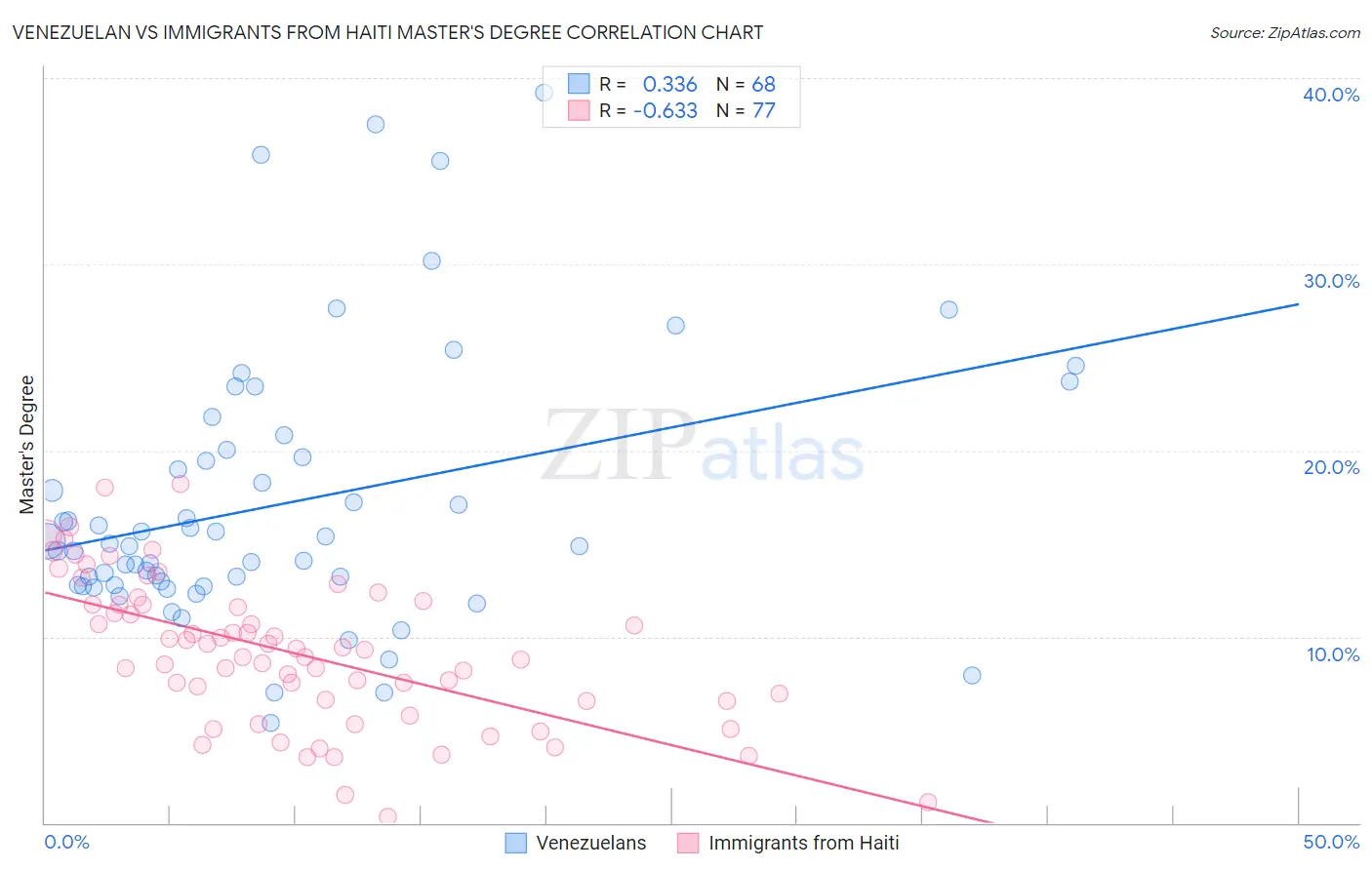Image resolution: width=1372 pixels, height=870 pixels.
Task: Click the 40.0% y-axis label
Action: (1331, 95)
